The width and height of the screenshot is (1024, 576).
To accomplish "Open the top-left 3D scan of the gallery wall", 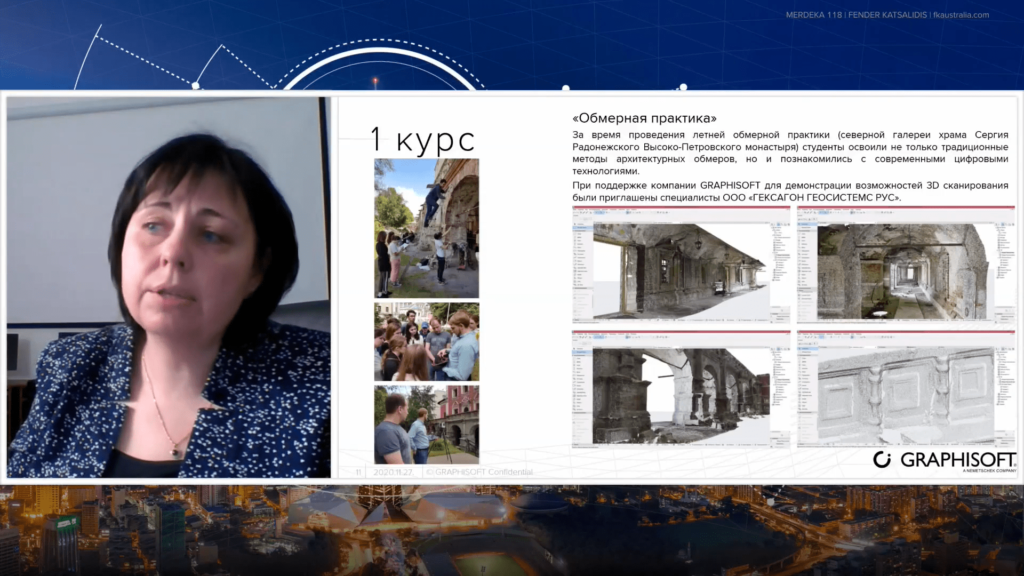I will point(680,269).
